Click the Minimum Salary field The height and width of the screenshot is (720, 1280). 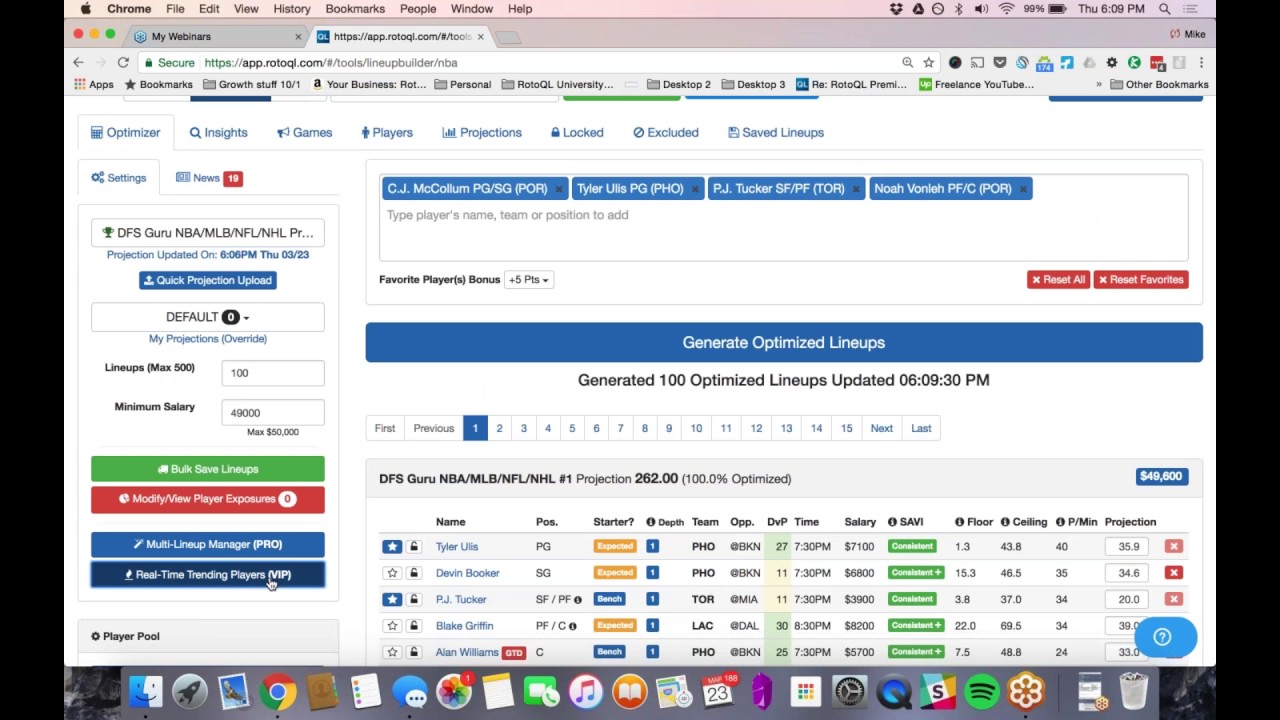point(273,413)
